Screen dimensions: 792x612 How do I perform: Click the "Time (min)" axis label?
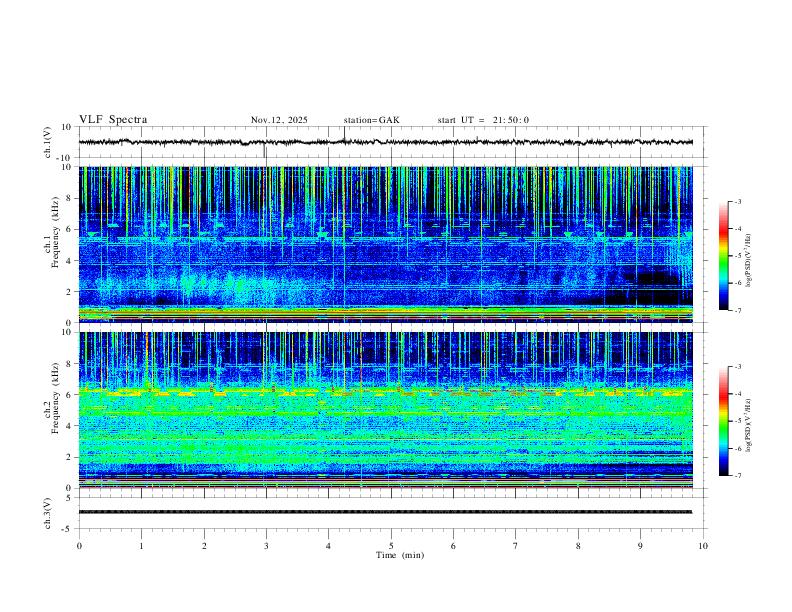click(x=400, y=555)
